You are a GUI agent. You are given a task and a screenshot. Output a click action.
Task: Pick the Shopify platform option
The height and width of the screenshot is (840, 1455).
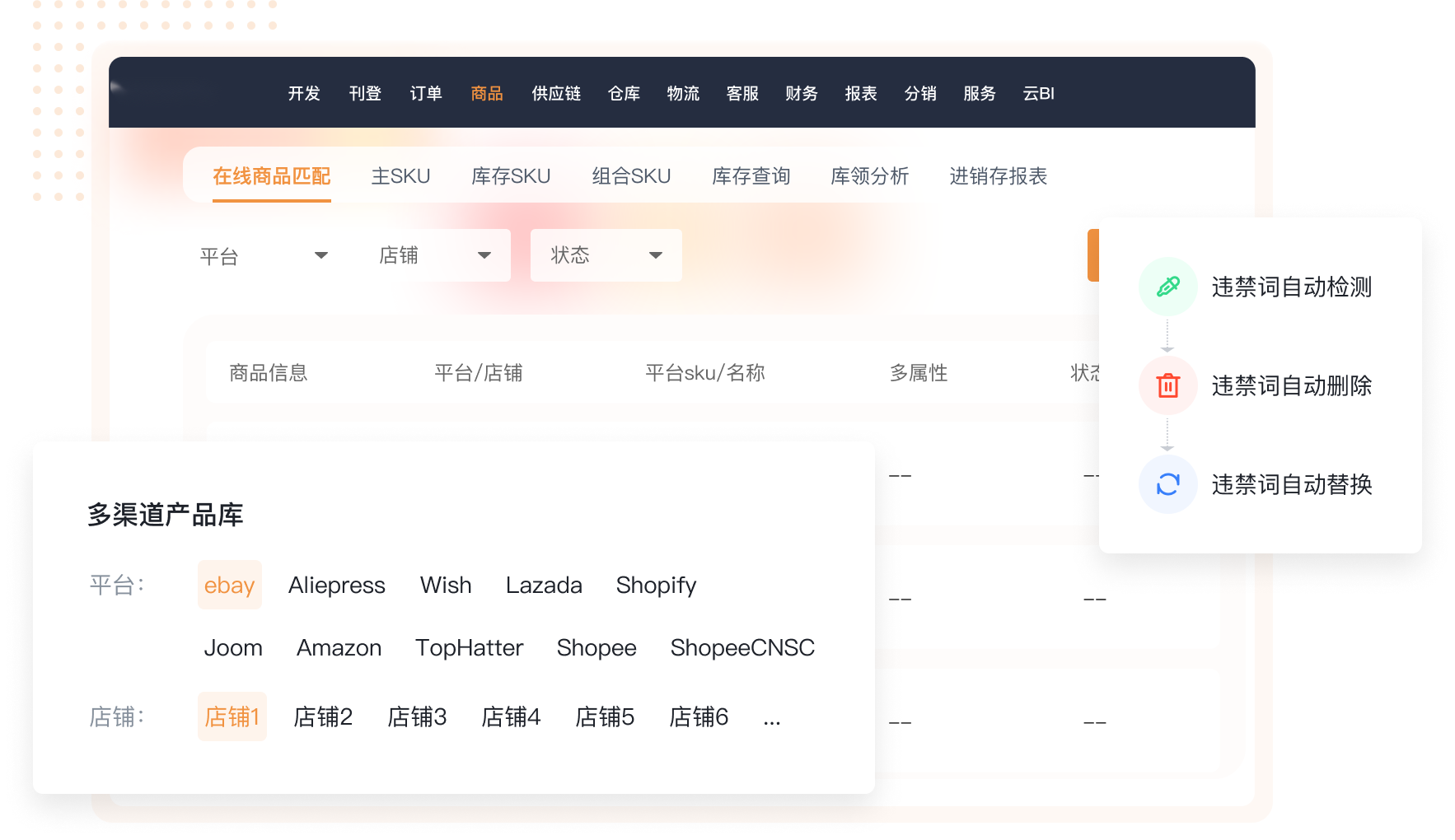[x=656, y=585]
